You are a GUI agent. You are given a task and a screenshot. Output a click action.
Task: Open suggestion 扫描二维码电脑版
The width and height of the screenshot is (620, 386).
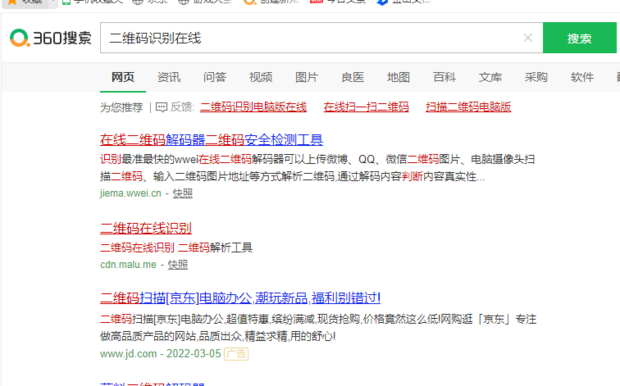pyautogui.click(x=468, y=107)
